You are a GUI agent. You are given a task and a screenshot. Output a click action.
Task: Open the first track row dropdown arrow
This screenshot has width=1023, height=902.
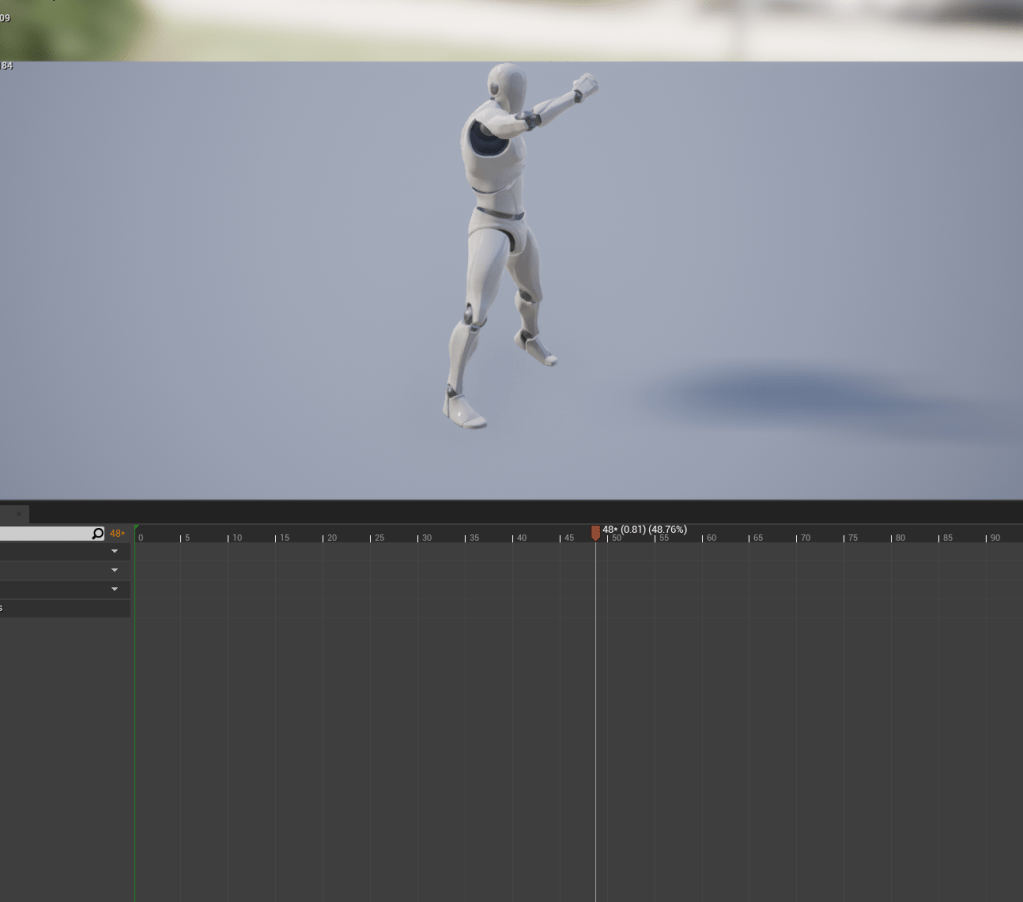pos(114,552)
